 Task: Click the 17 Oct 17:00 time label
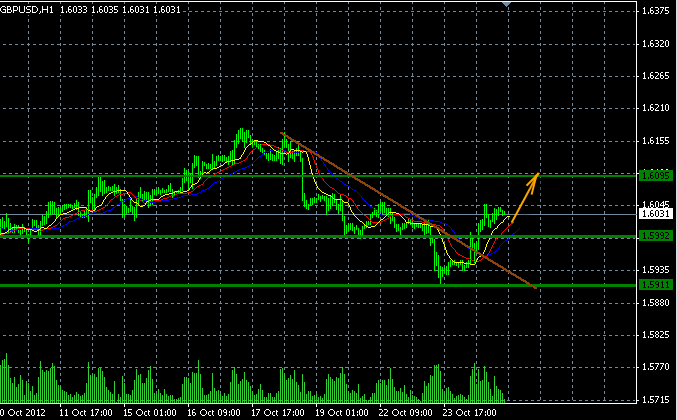(278, 413)
